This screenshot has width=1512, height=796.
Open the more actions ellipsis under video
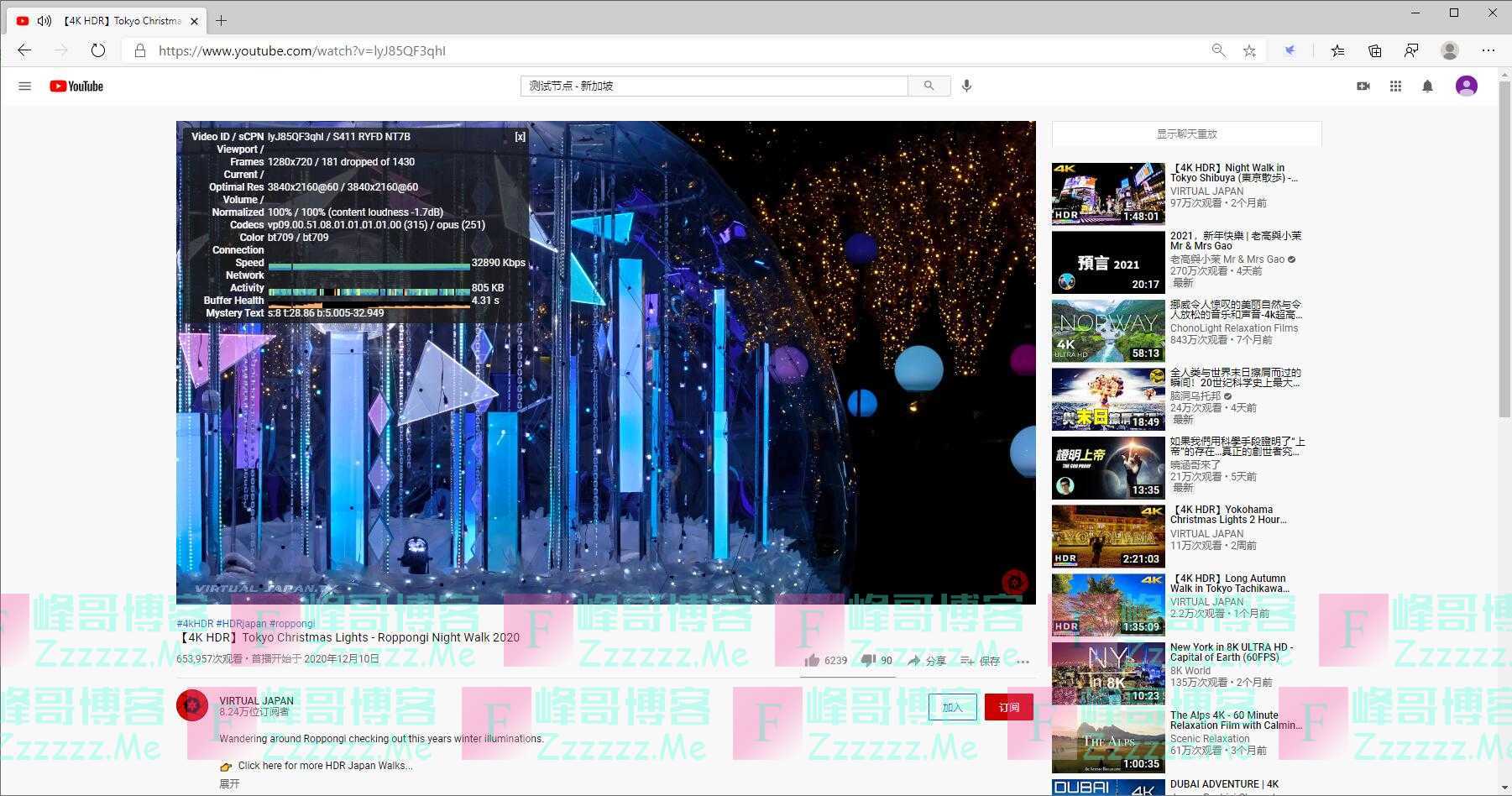pyautogui.click(x=1023, y=662)
